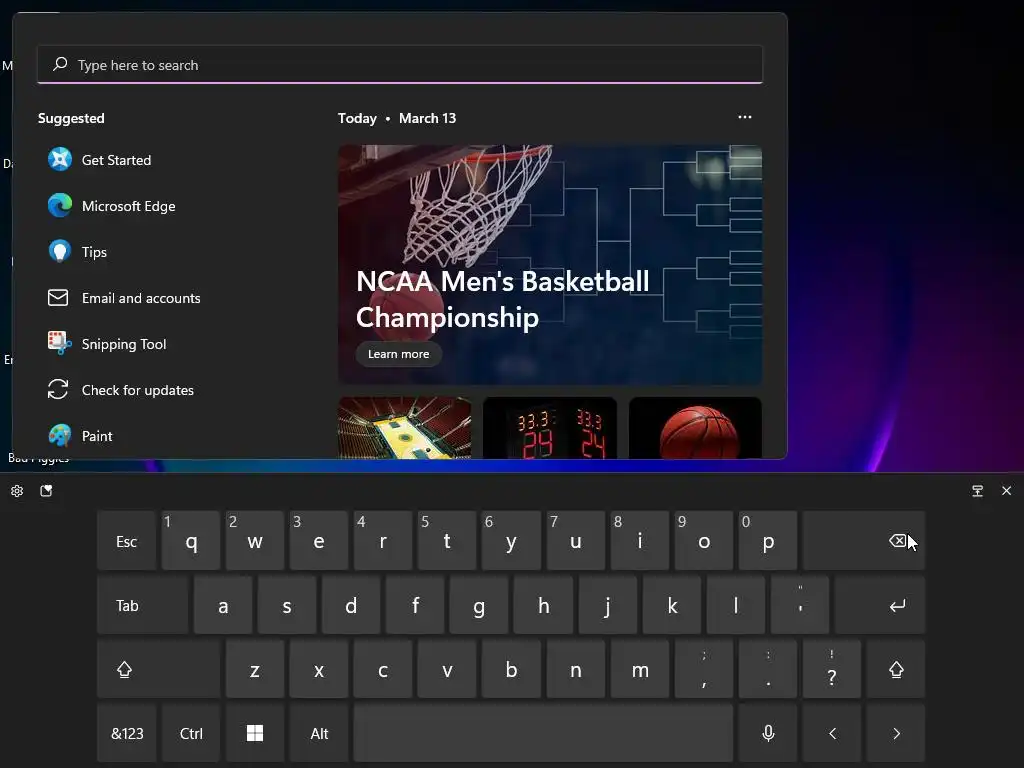1024x768 pixels.
Task: Tap the Tab key
Action: pos(142,605)
